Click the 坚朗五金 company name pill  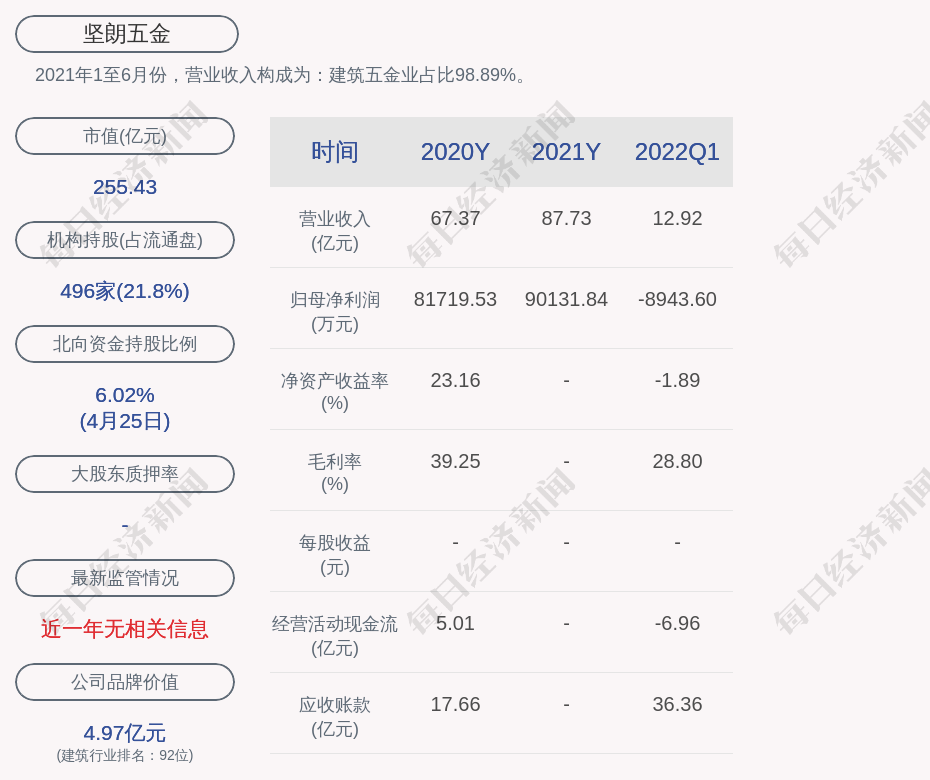(x=127, y=34)
